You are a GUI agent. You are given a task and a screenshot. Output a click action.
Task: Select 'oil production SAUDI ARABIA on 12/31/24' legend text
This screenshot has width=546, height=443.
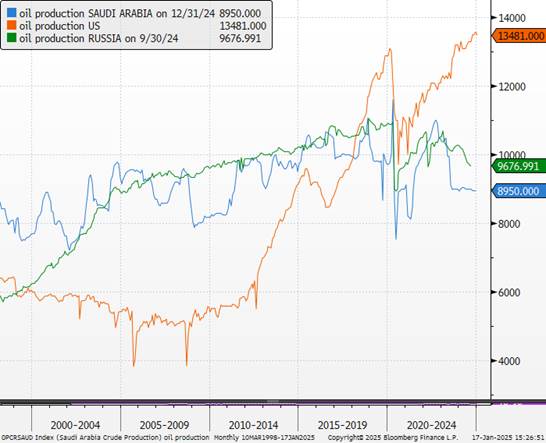click(x=117, y=14)
